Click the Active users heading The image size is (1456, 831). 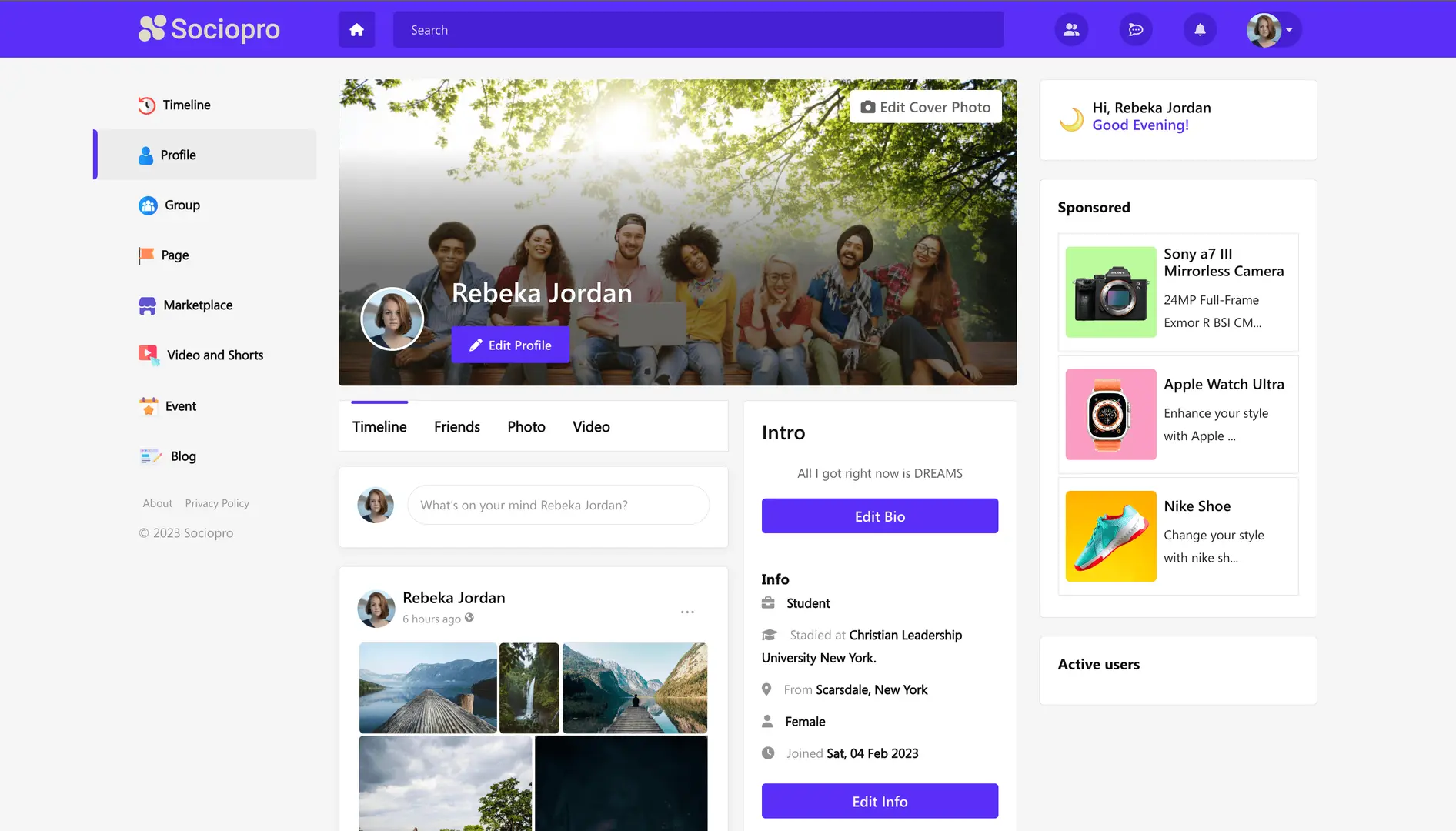tap(1098, 664)
